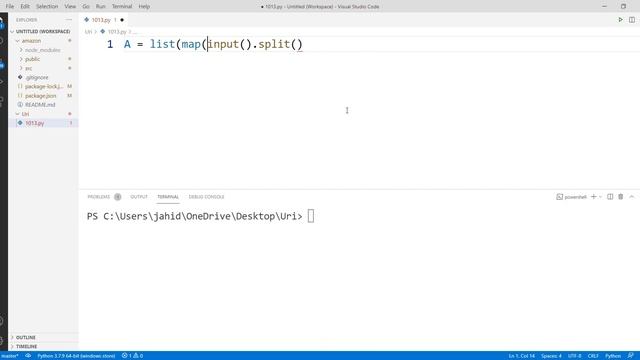The image size is (640, 360).
Task: Open the Edit menu
Action: tap(25, 7)
